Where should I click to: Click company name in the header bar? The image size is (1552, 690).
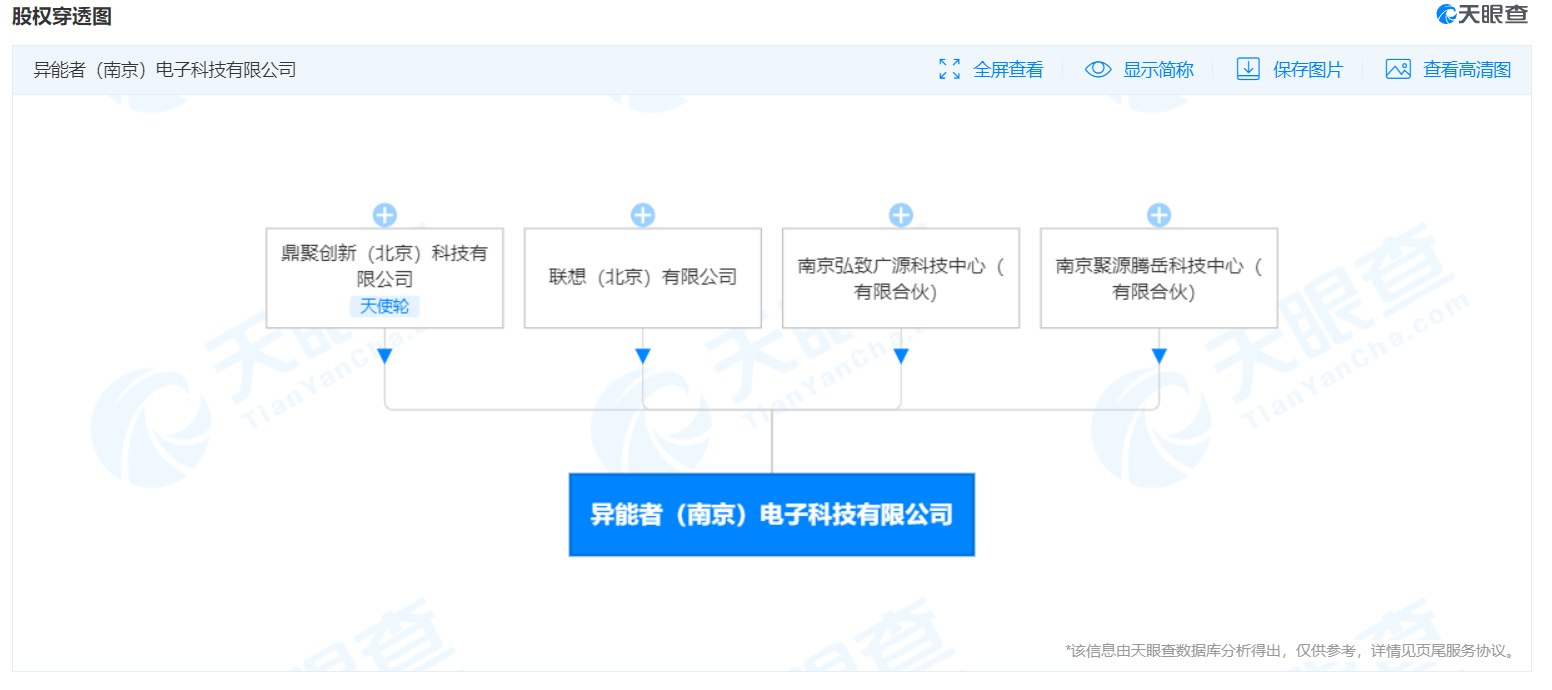pyautogui.click(x=165, y=69)
